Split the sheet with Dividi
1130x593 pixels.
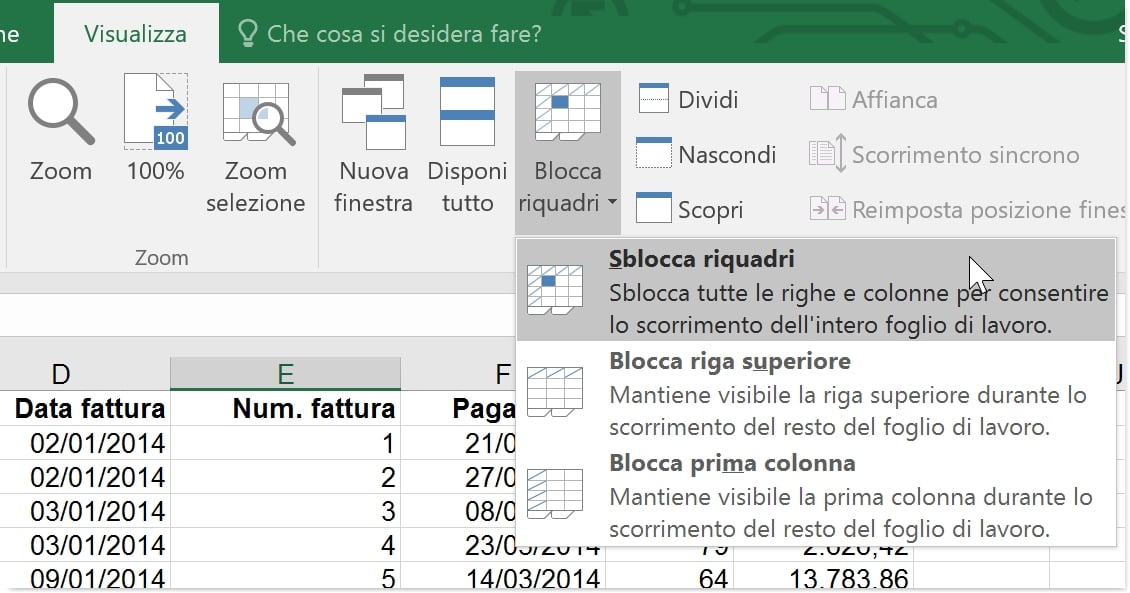pyautogui.click(x=688, y=99)
